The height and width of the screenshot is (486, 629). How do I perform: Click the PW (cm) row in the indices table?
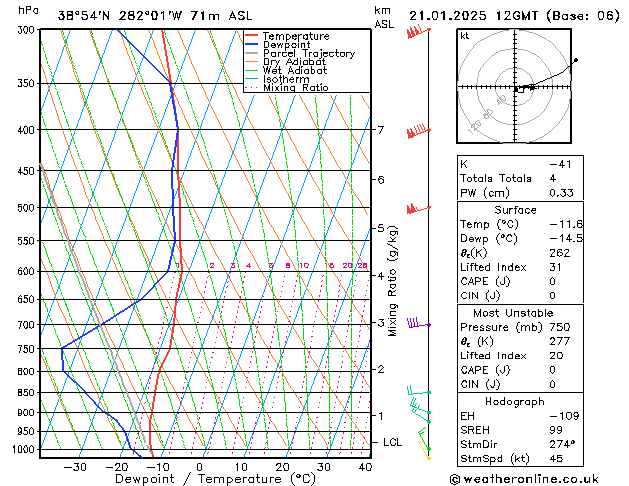click(x=520, y=193)
